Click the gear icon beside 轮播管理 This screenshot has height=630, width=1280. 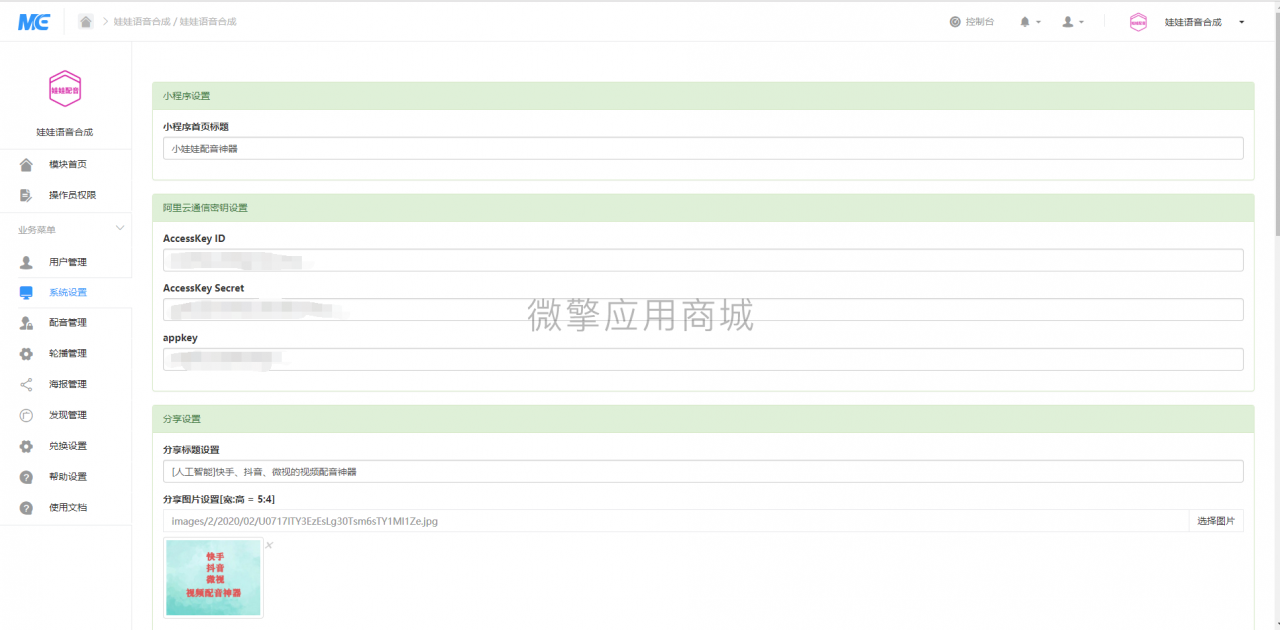click(26, 354)
